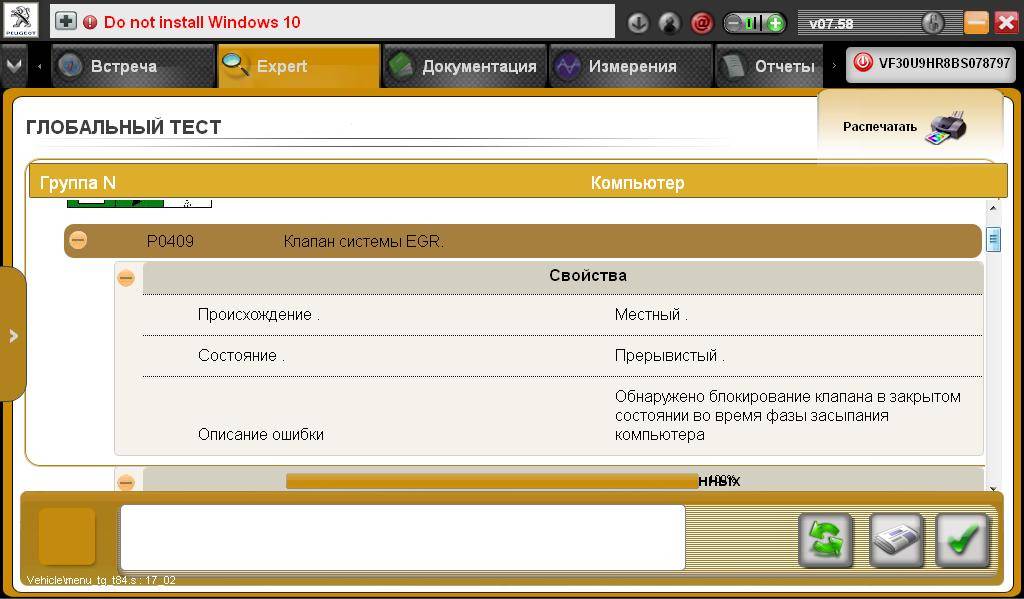Click the empty message text field
This screenshot has height=599, width=1024.
[x=402, y=537]
